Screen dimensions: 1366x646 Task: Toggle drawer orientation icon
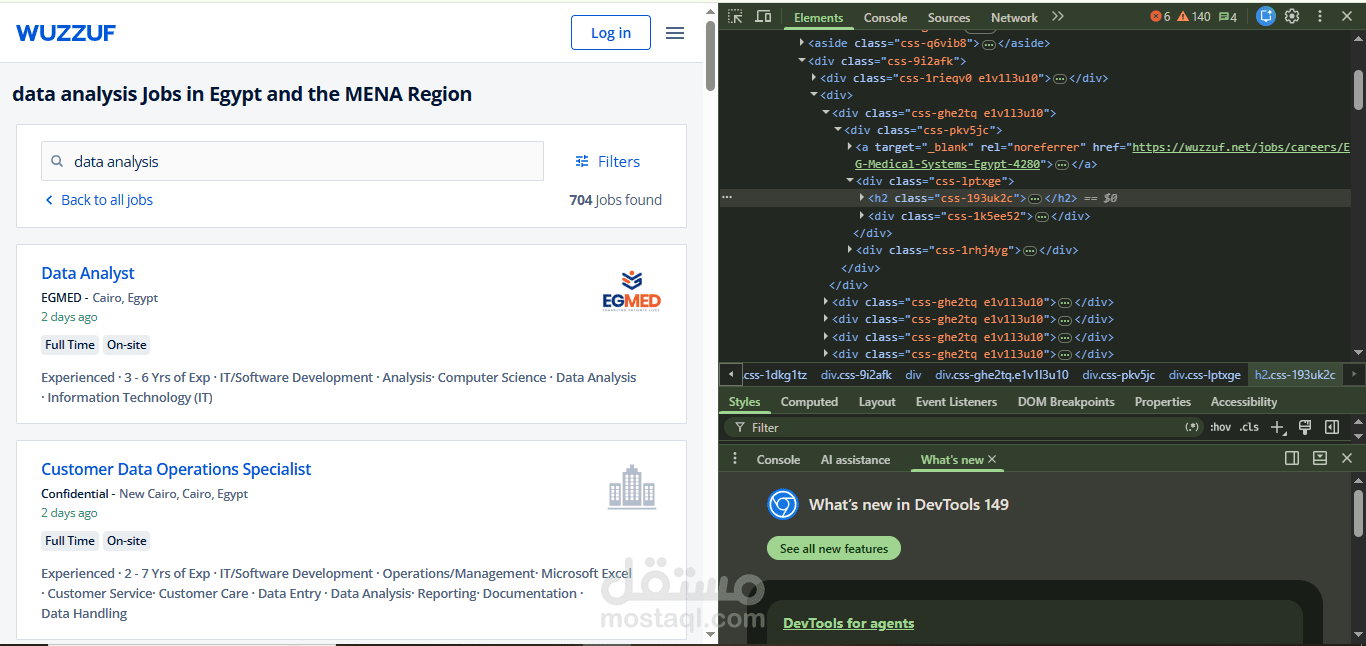1292,458
